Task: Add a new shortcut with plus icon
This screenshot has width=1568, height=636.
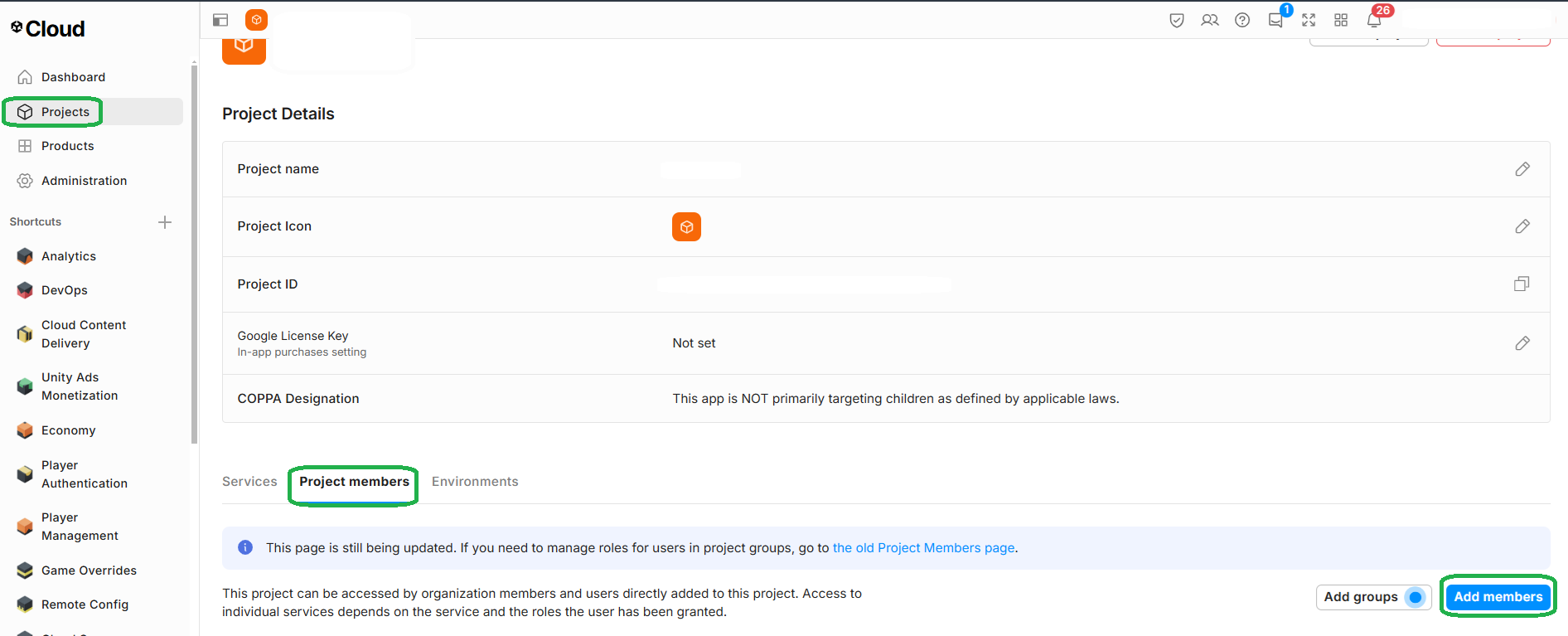Action: pyautogui.click(x=165, y=222)
